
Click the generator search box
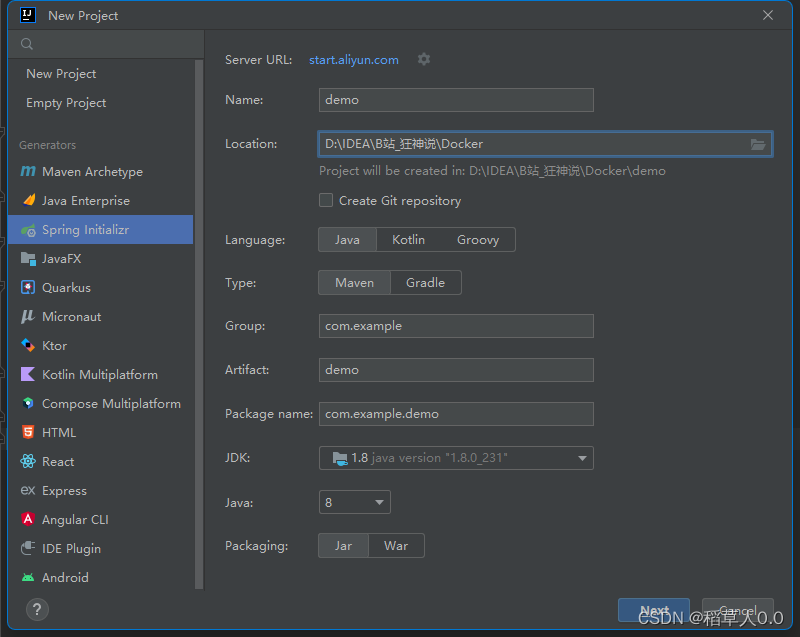pos(106,44)
